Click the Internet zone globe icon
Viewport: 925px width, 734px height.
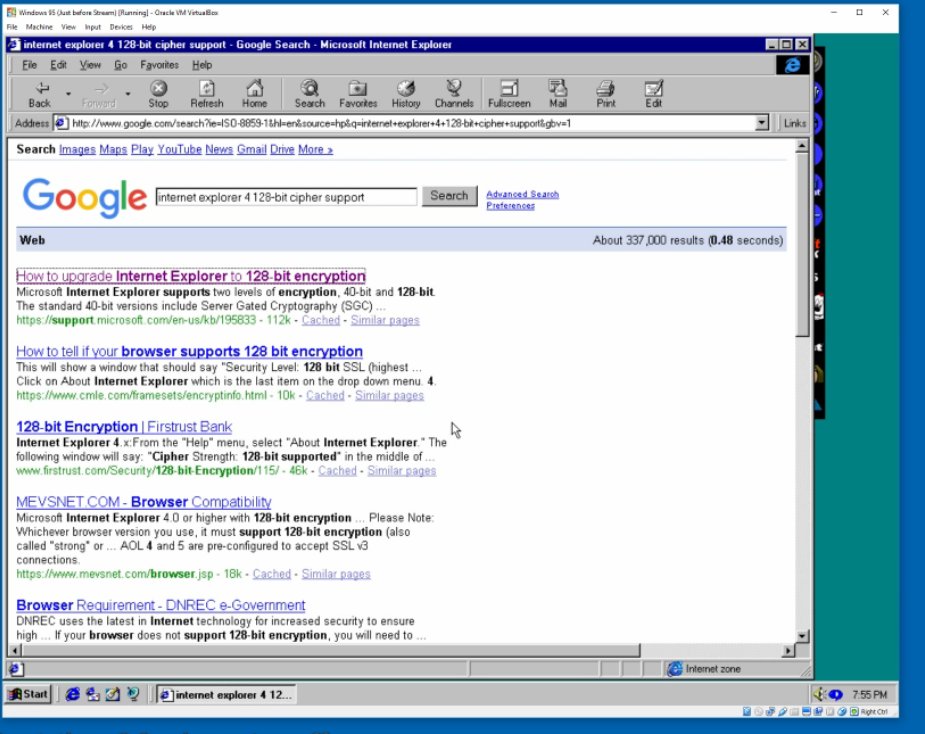coord(674,669)
